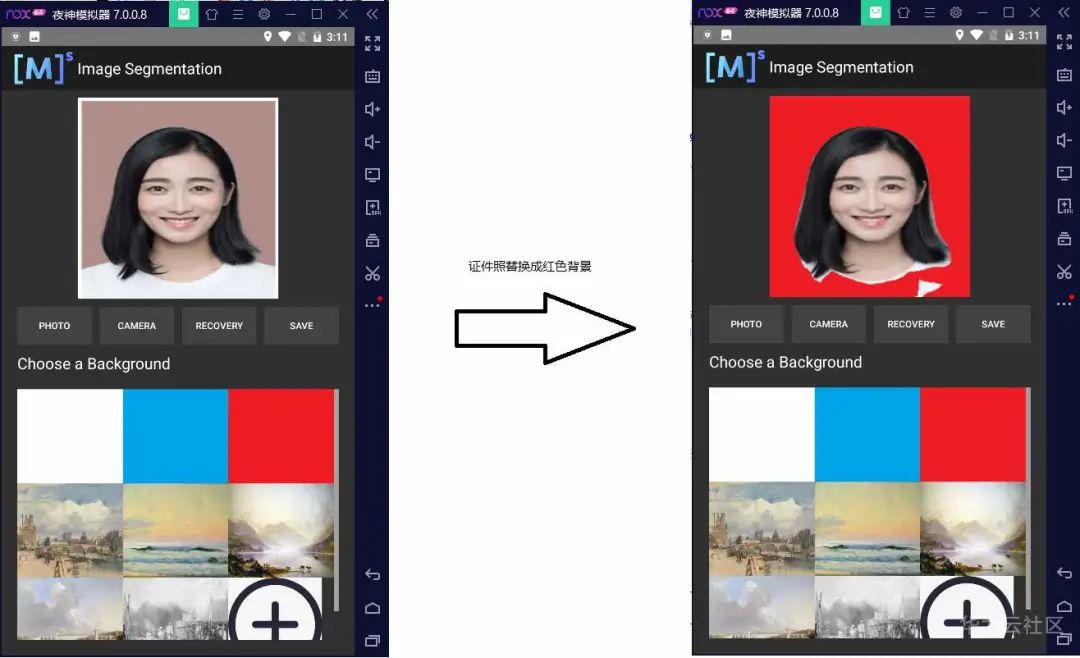
Task: Open hamburger menu in right Nox title bar
Action: click(x=929, y=12)
